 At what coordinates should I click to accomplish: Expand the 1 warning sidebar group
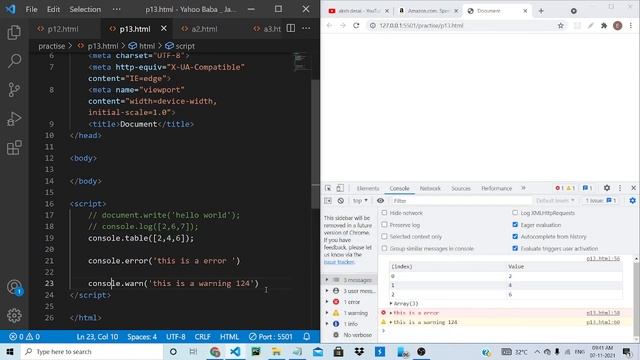coord(327,313)
